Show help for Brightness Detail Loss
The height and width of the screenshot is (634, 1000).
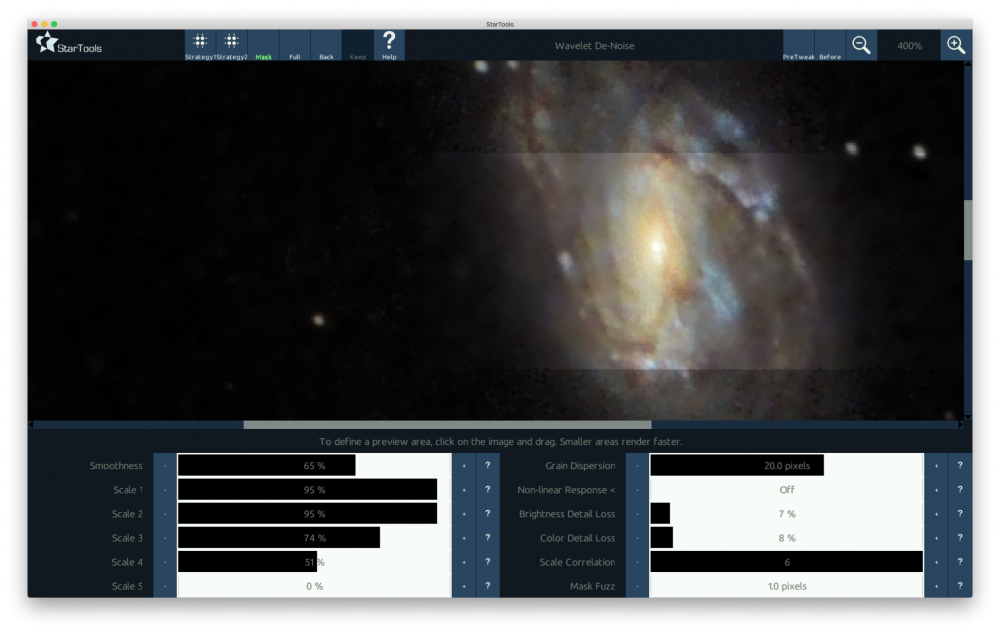pyautogui.click(x=960, y=514)
